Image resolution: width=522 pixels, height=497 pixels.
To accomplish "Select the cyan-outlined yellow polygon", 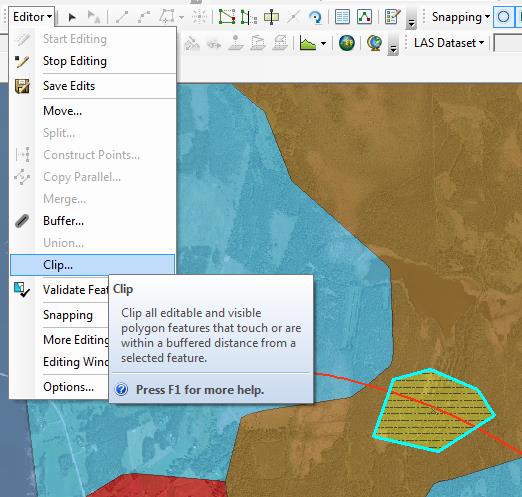I will (x=433, y=411).
